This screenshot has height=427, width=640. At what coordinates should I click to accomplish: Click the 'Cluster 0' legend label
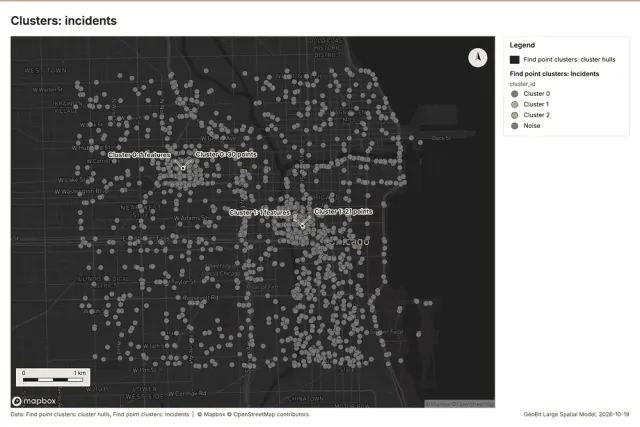coord(537,94)
